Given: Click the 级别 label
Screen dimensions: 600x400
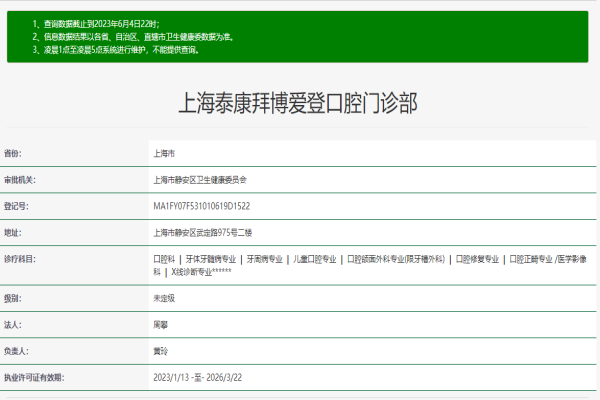Looking at the screenshot, I should (13, 299).
